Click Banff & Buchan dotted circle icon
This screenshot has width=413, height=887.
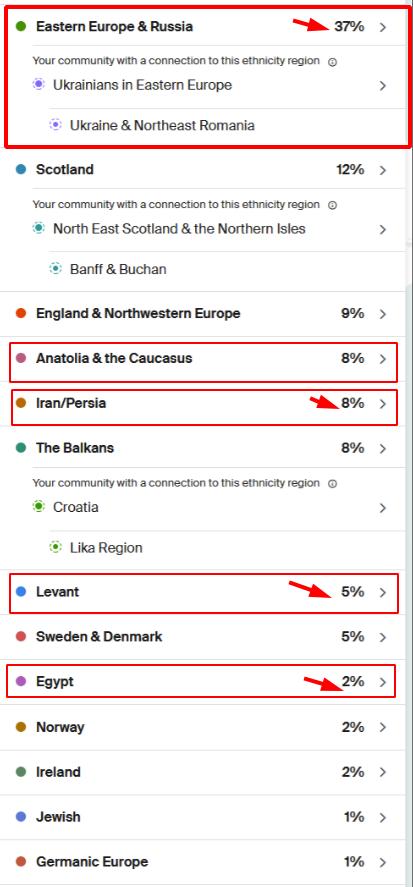(x=55, y=269)
